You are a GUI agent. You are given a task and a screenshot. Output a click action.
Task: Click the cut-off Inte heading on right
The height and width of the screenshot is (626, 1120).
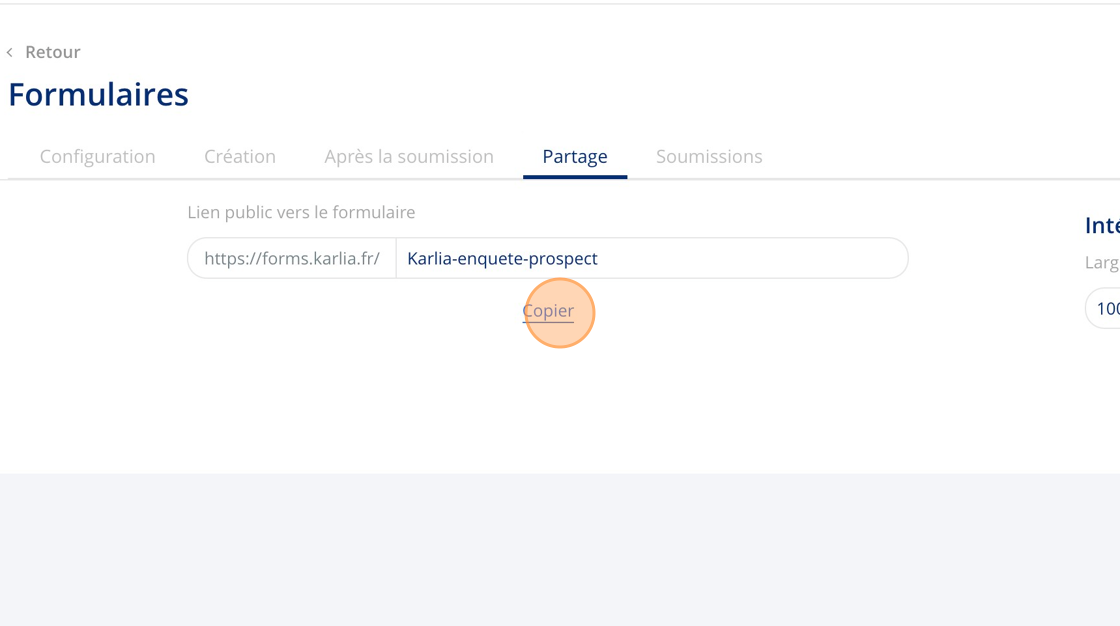pos(1102,226)
